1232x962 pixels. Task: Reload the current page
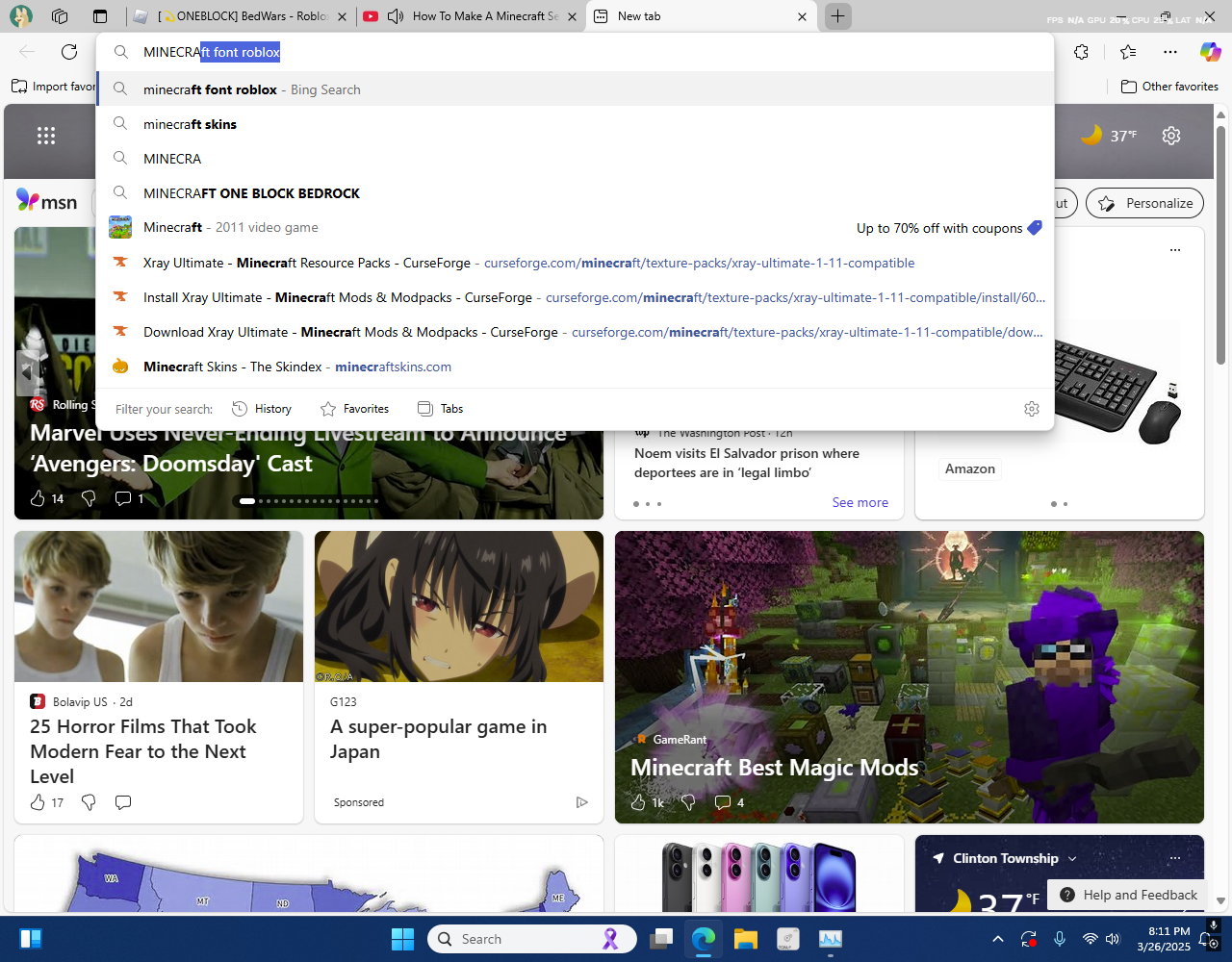69,52
